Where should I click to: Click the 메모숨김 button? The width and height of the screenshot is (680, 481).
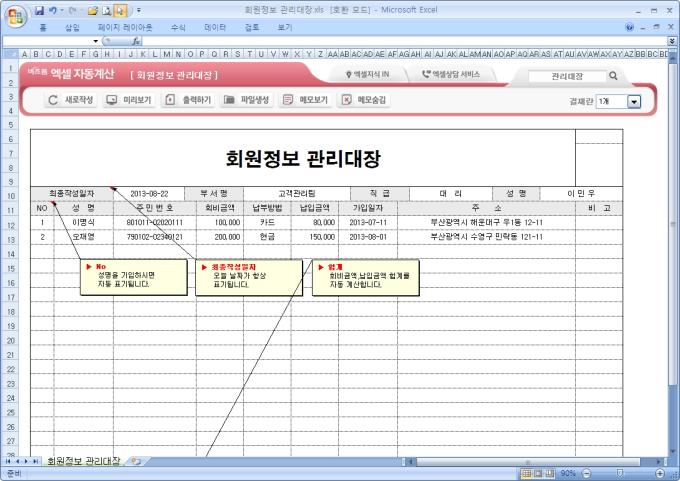coord(363,100)
